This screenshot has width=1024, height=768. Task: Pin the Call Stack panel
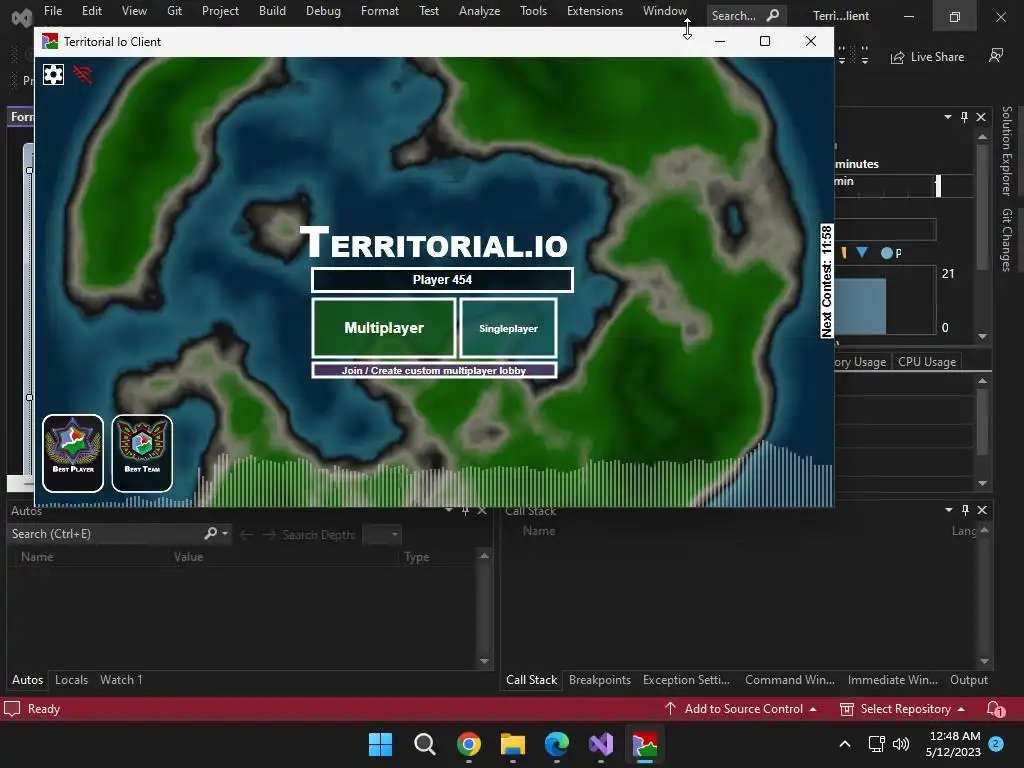(x=965, y=510)
